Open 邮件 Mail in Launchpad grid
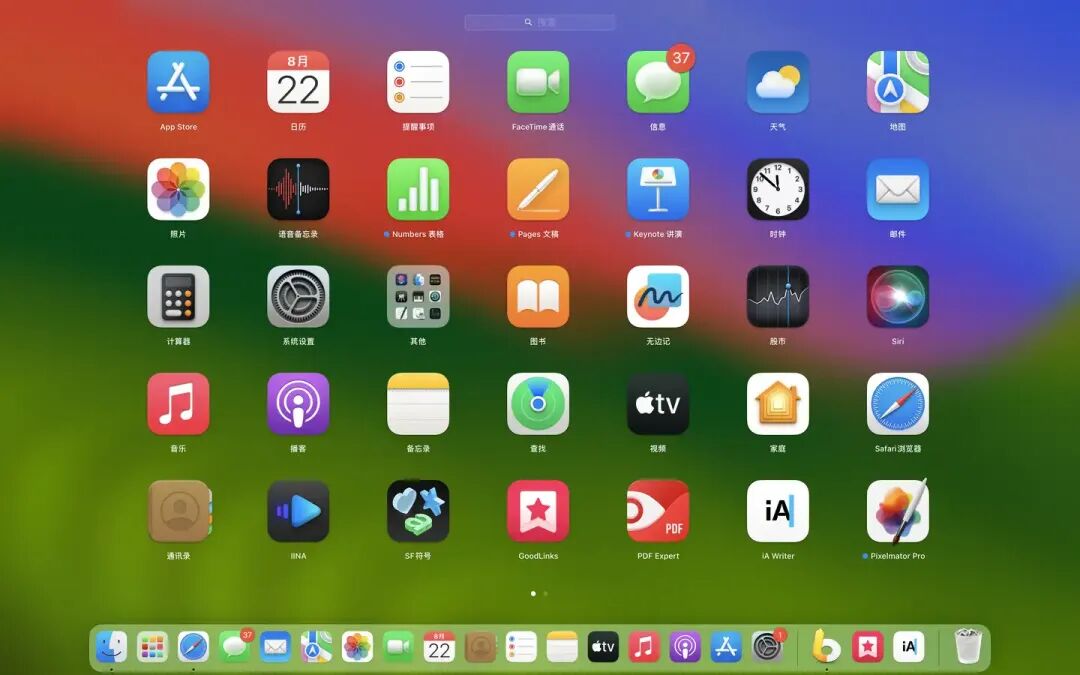Screen dimensions: 1080x675 tap(897, 189)
